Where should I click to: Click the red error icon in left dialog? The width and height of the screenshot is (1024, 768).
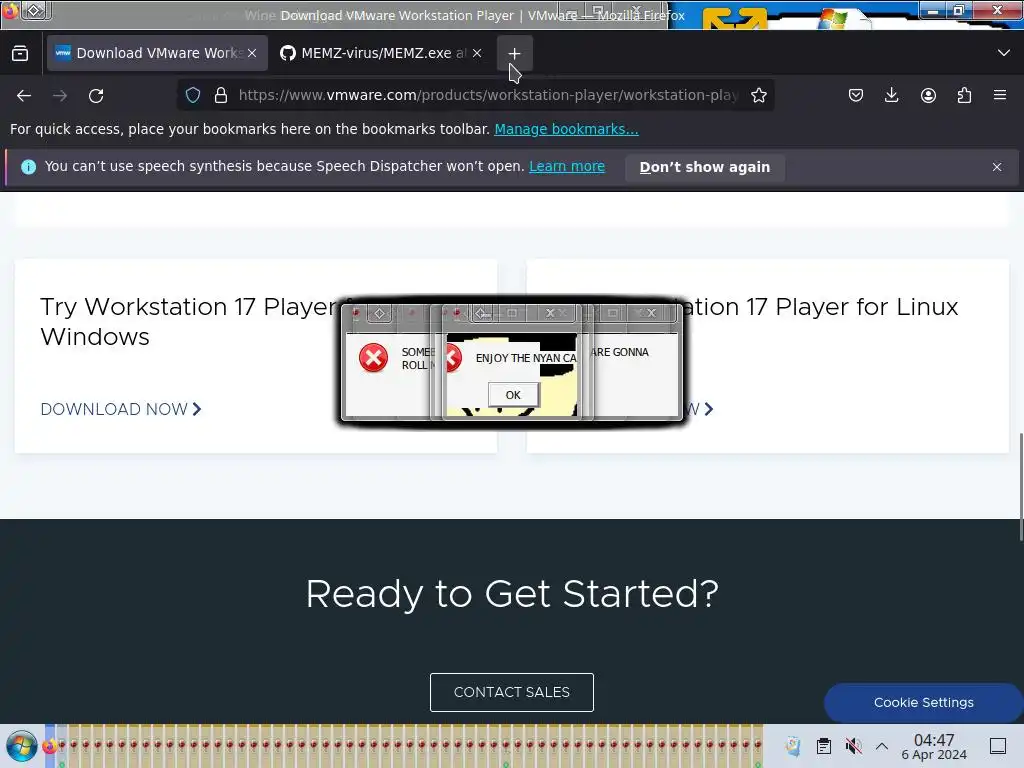tap(374, 358)
